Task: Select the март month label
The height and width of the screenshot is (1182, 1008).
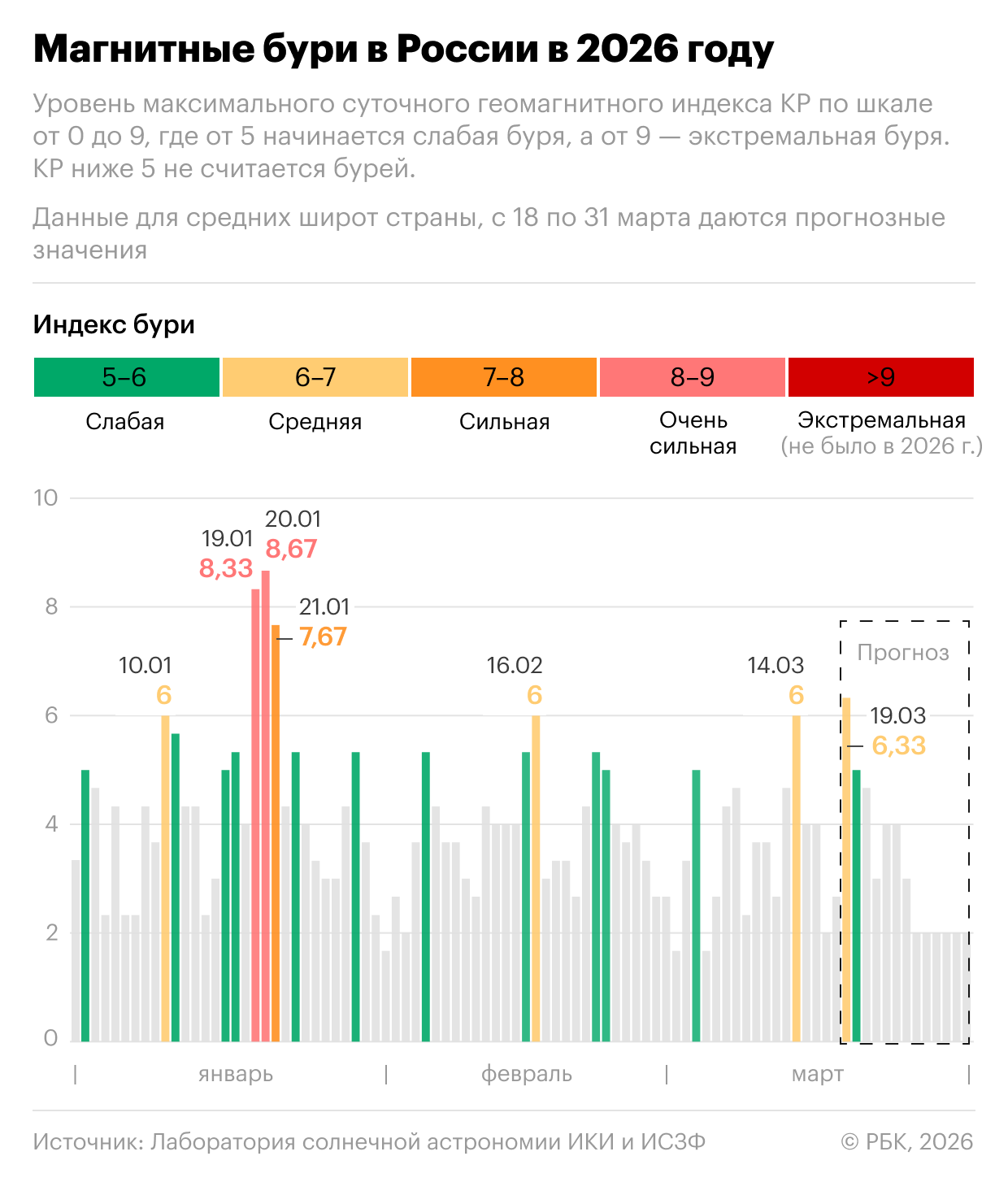Action: (818, 1074)
